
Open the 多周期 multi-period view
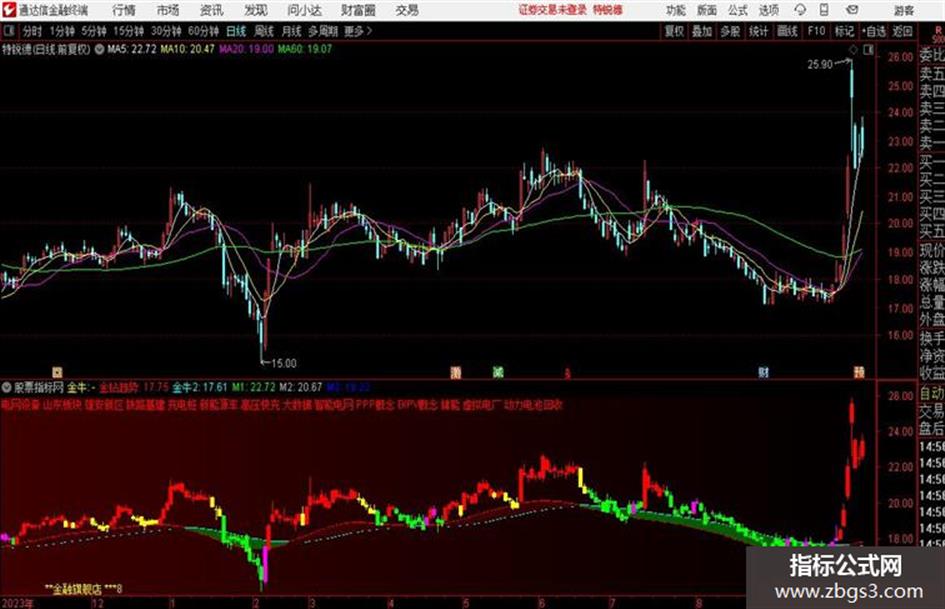click(323, 31)
